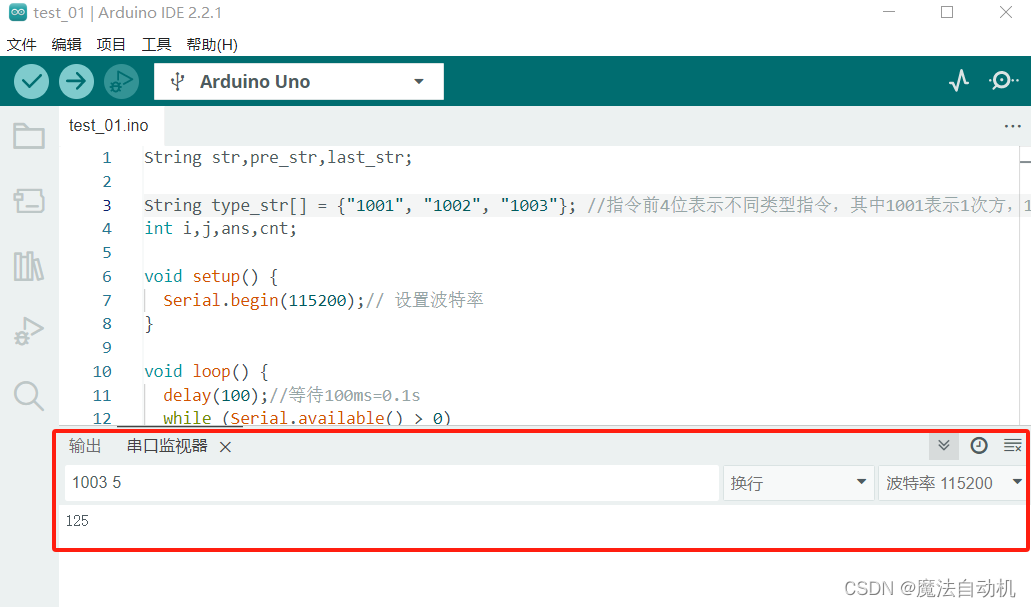Click the Verify checkmark button
Image resolution: width=1031 pixels, height=607 pixels.
(x=32, y=82)
